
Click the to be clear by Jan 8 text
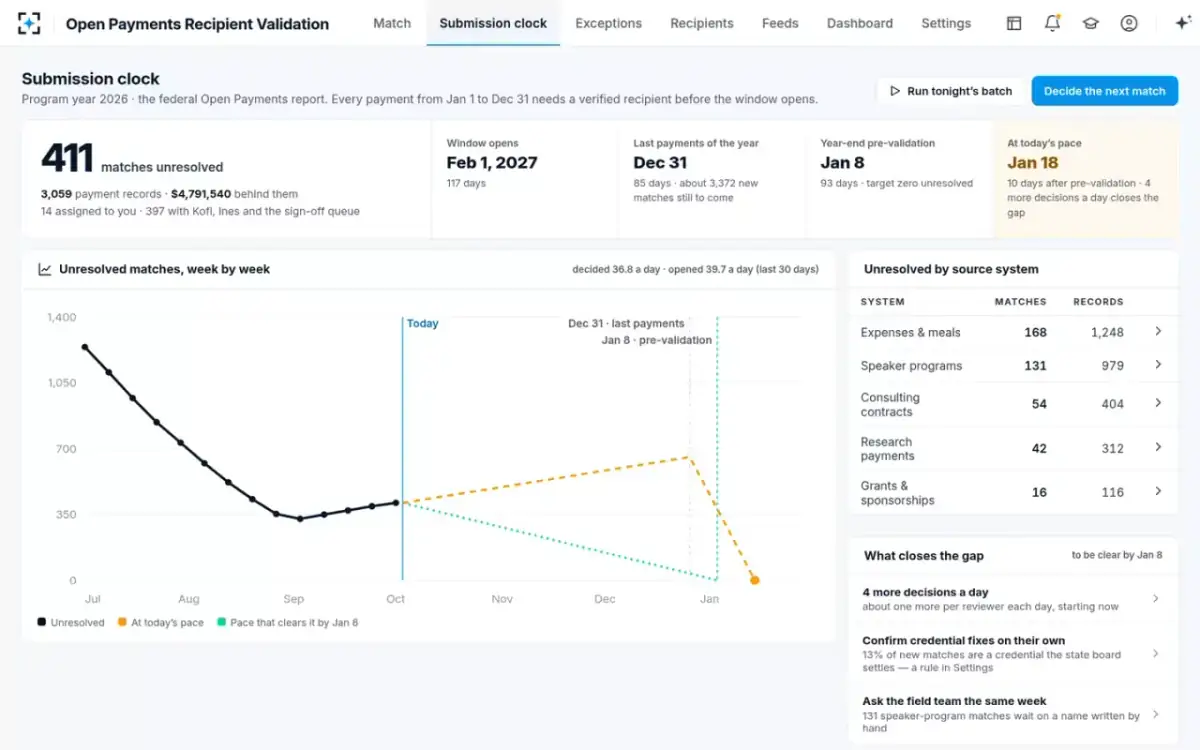(x=1117, y=555)
